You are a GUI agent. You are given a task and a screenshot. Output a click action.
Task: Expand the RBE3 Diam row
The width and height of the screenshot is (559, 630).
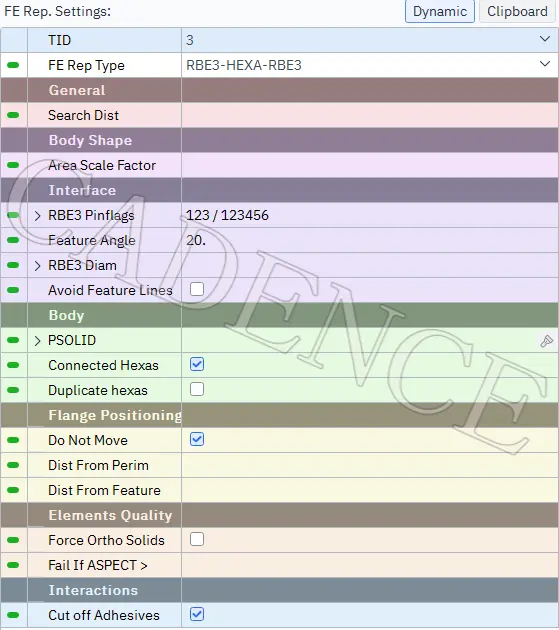[37, 266]
